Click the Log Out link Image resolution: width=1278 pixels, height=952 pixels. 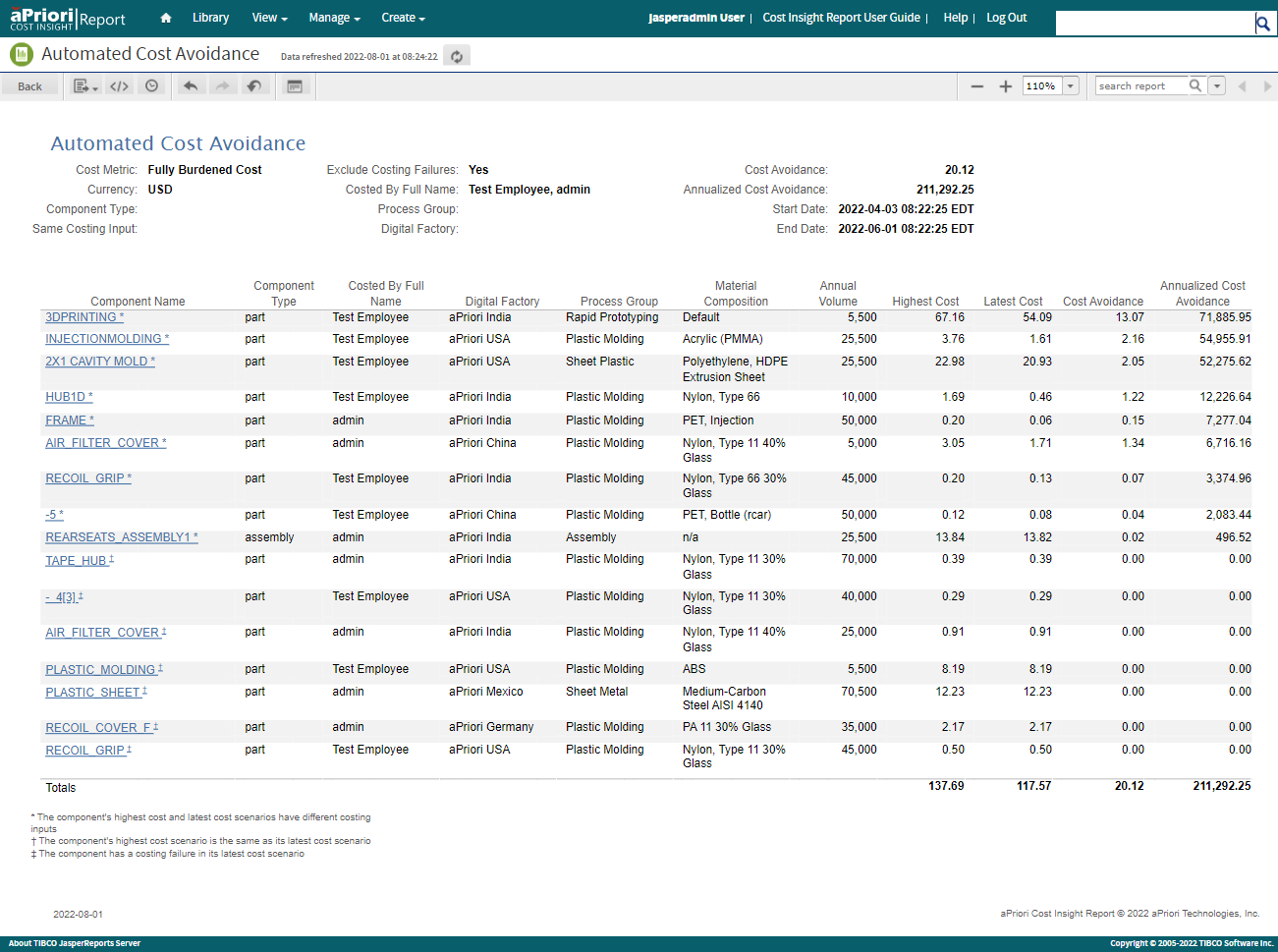[x=1006, y=18]
